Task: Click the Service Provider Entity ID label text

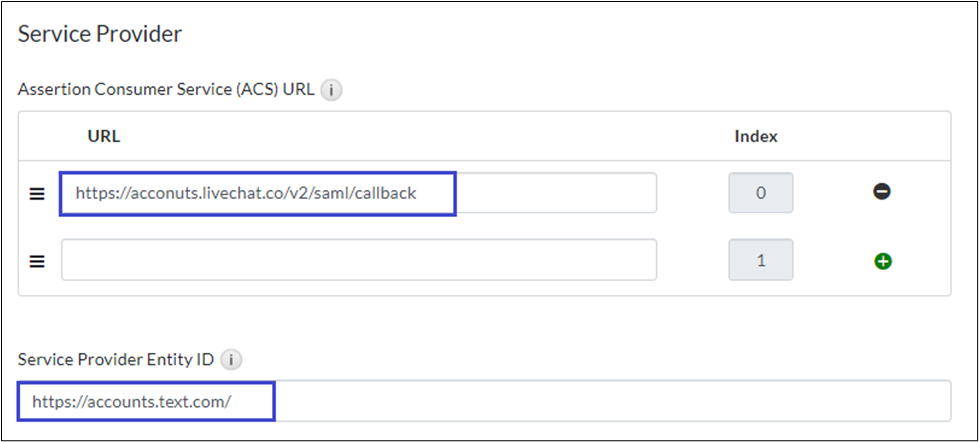Action: (x=116, y=359)
